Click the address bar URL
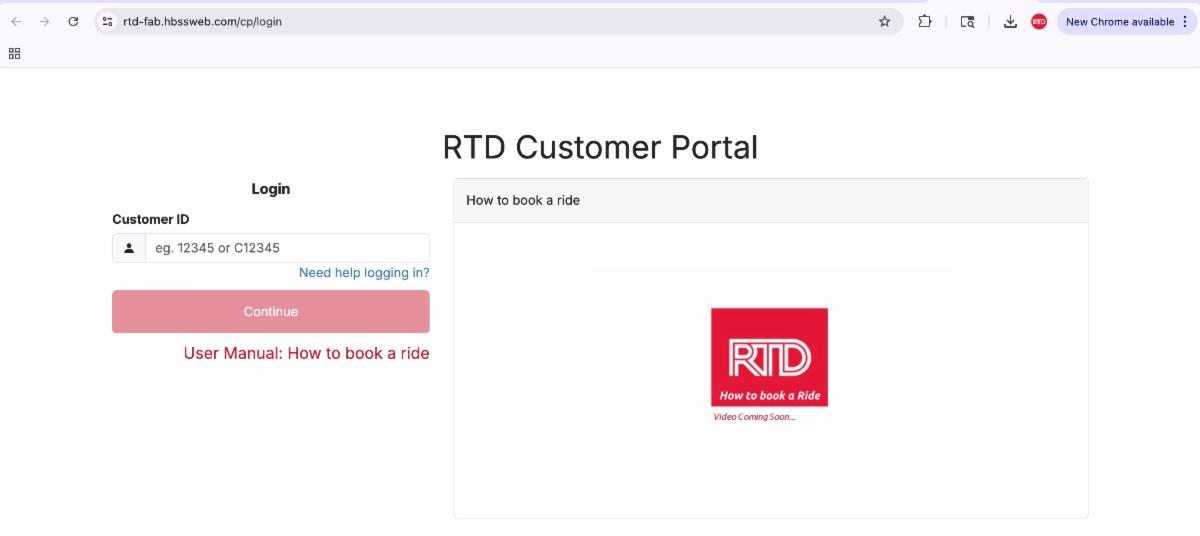Image resolution: width=1200 pixels, height=536 pixels. (x=202, y=21)
